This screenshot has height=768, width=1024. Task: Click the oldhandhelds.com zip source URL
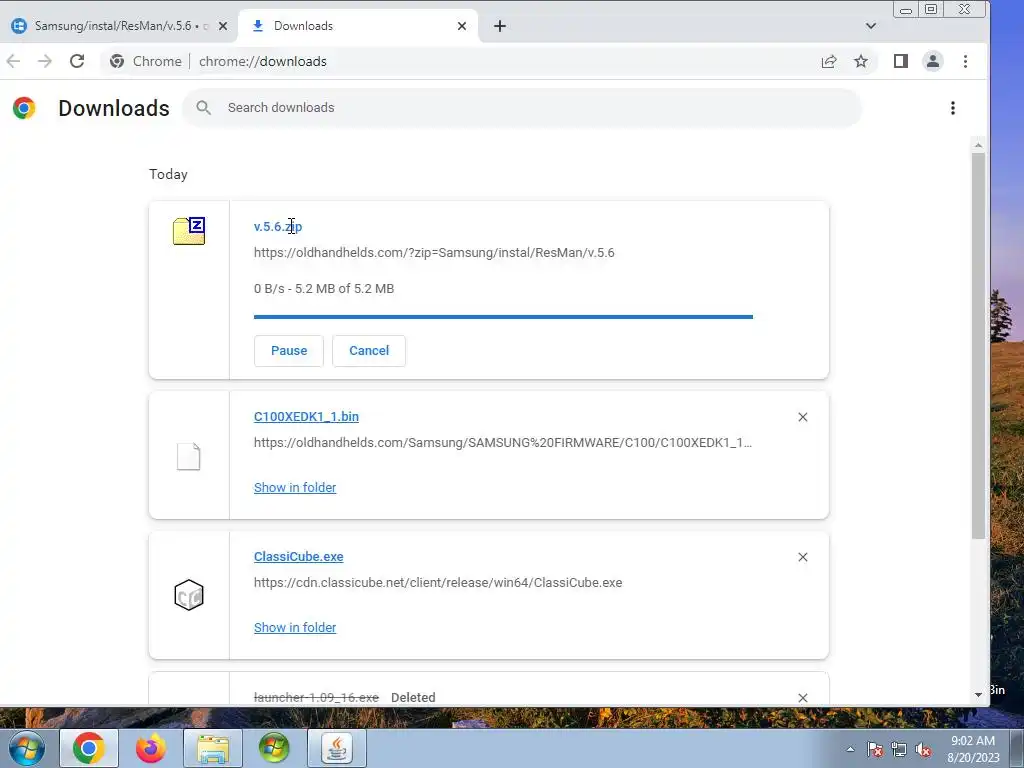pos(434,253)
